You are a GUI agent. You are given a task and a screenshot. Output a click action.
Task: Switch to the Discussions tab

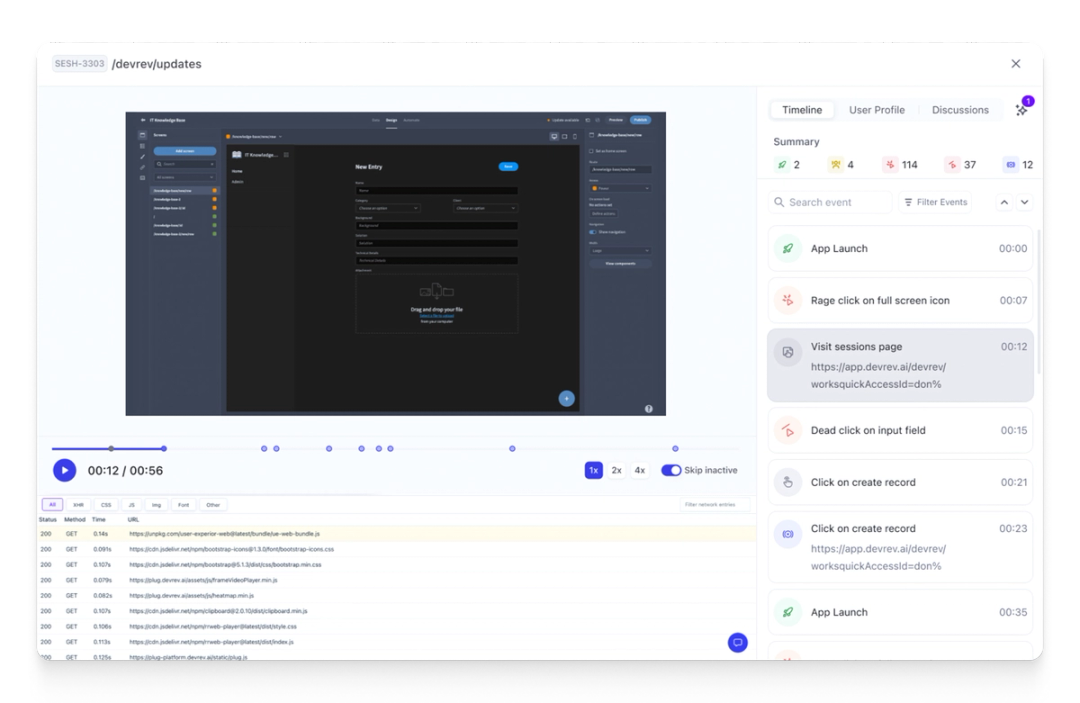960,109
